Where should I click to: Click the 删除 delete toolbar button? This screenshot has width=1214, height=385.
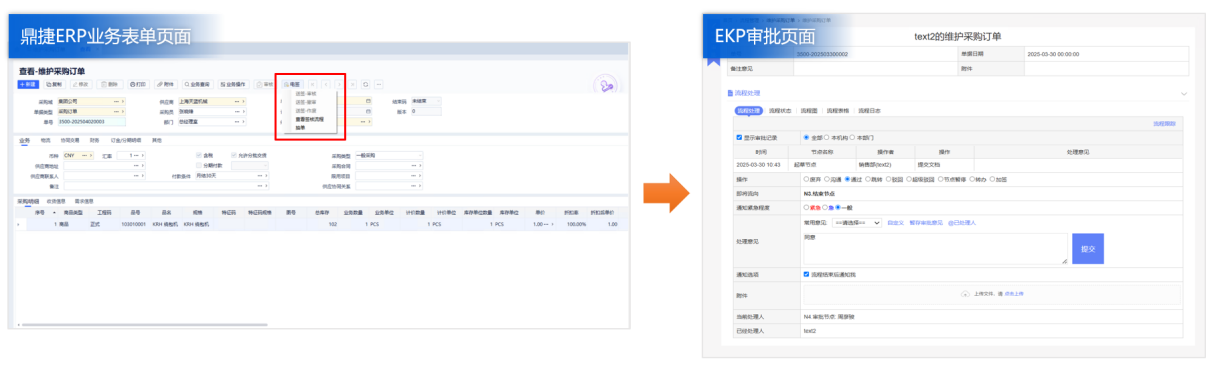[109, 84]
